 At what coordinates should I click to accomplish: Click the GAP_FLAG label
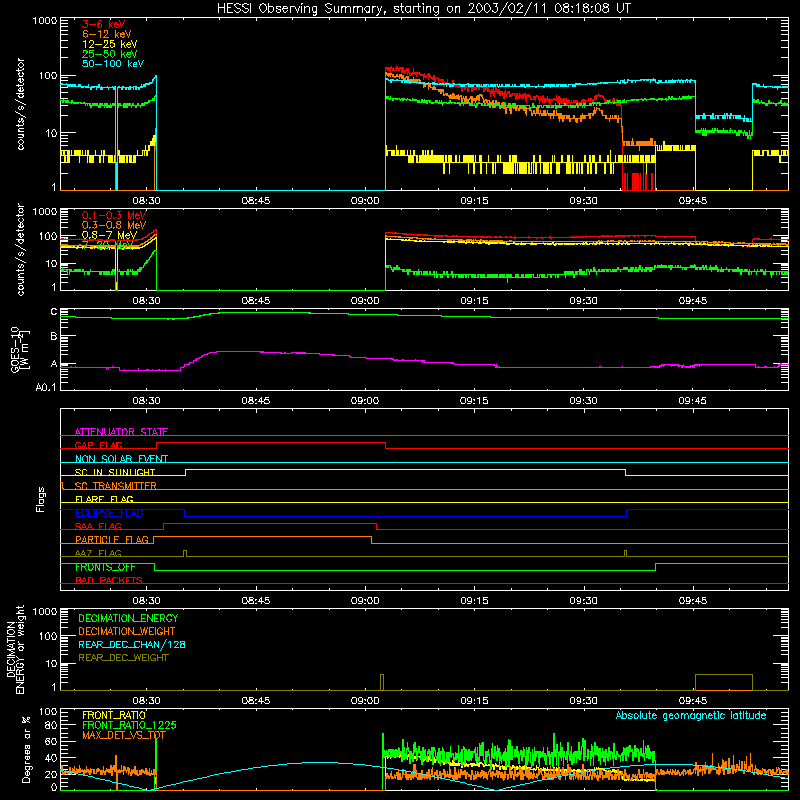tap(98, 445)
